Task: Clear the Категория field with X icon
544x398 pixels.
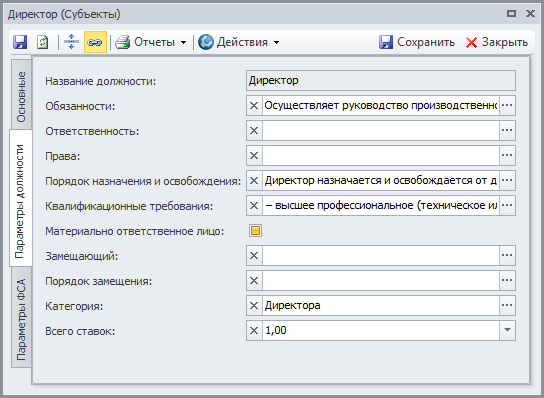Action: click(x=254, y=305)
